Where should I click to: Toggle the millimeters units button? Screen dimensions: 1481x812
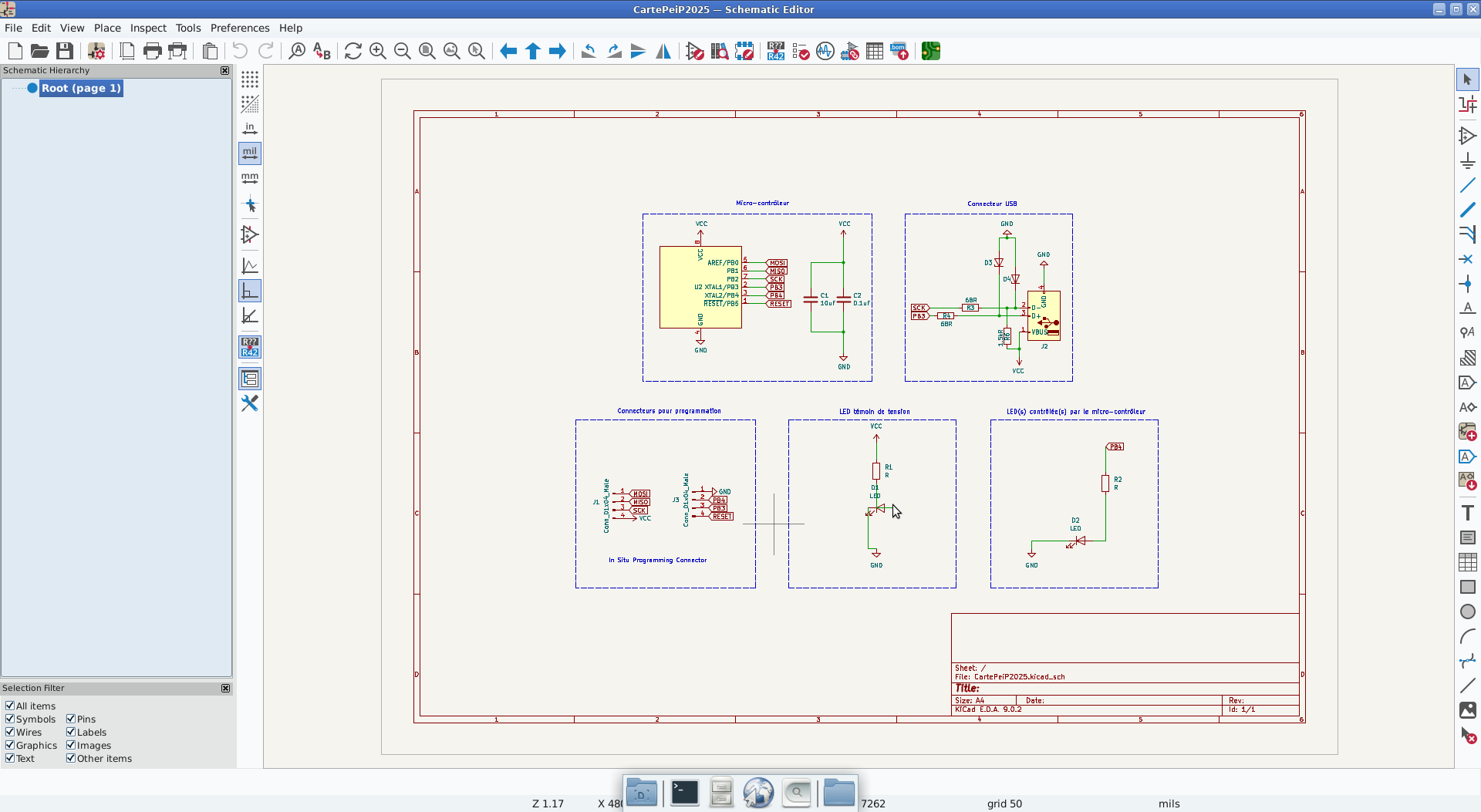click(x=250, y=178)
